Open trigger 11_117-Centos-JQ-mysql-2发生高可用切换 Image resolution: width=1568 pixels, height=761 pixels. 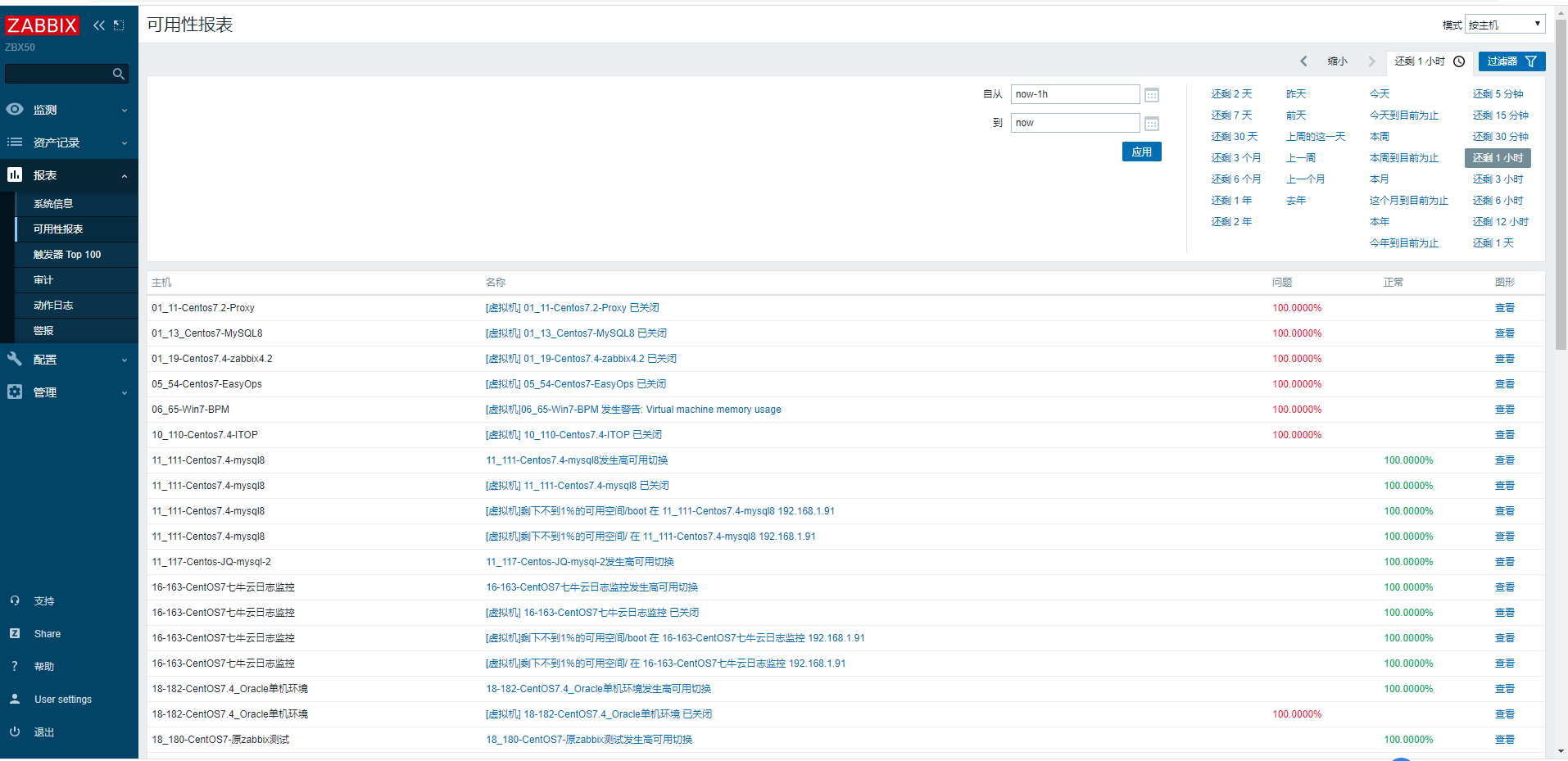580,562
